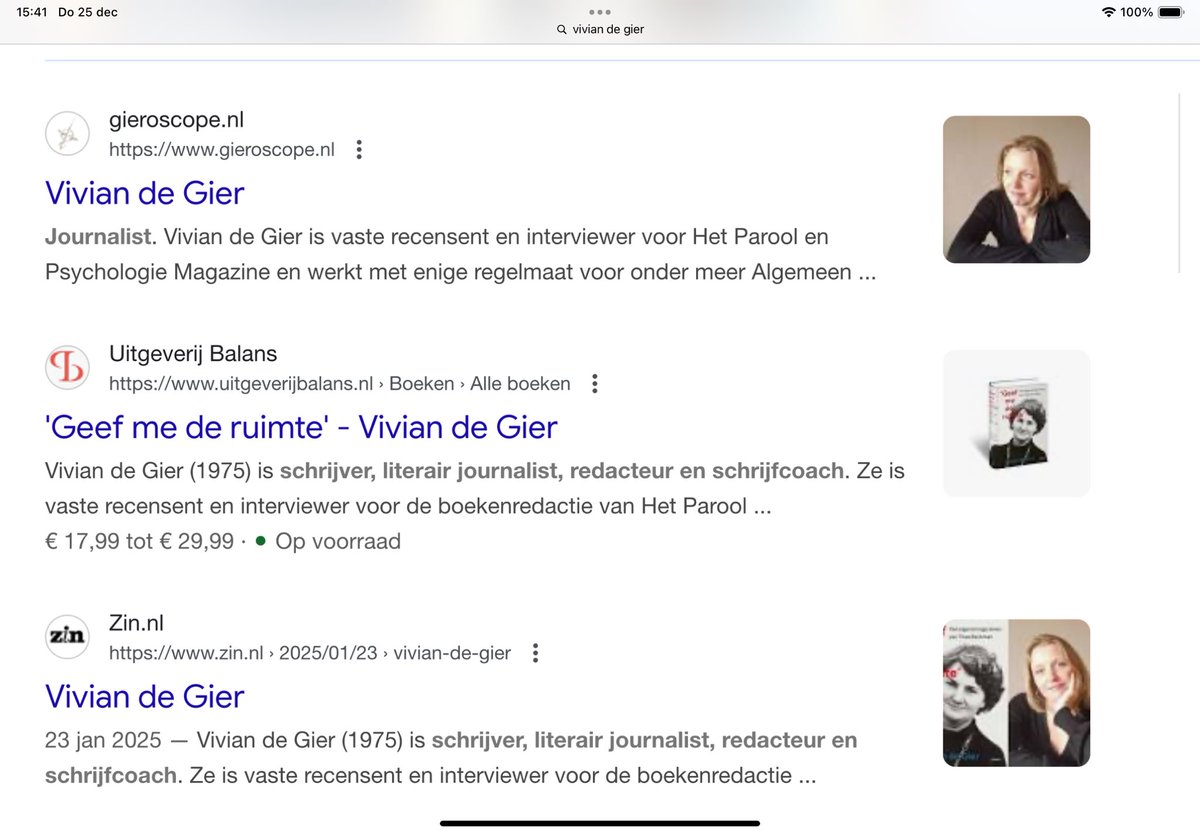Open more options for gieroscope.nl result
1200x834 pixels.
coord(359,150)
